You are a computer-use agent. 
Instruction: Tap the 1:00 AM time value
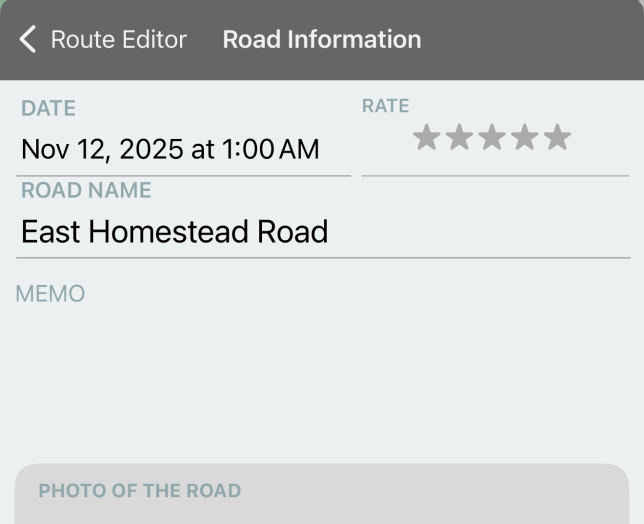click(x=270, y=150)
